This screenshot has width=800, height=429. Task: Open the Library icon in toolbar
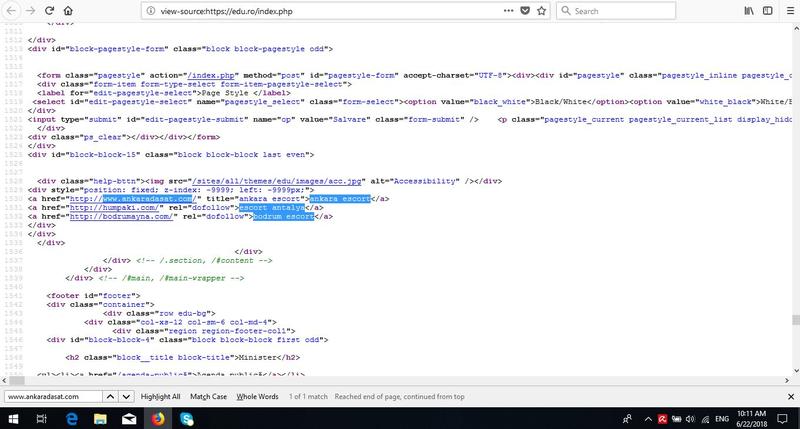coord(747,11)
